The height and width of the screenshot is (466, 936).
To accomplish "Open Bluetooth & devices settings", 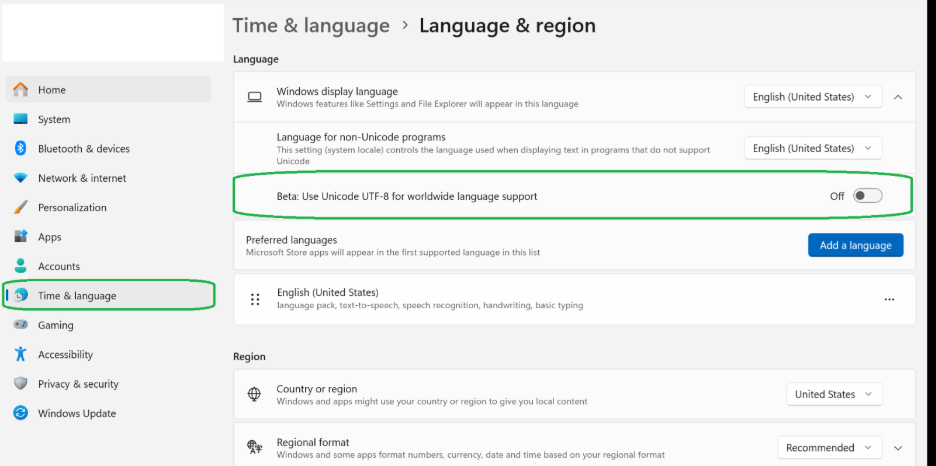I will pyautogui.click(x=109, y=149).
